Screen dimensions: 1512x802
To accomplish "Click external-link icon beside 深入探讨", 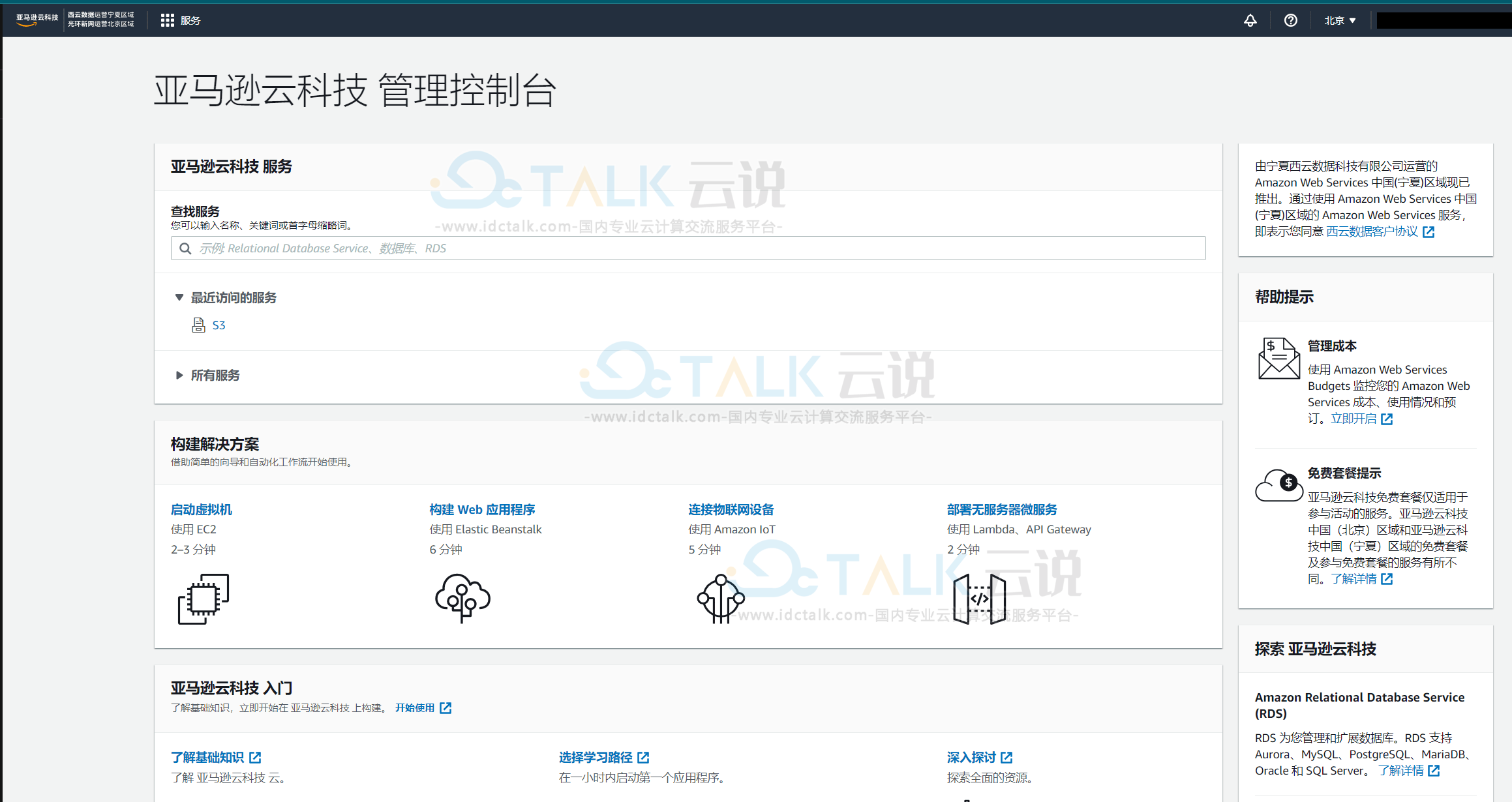I will pos(1006,757).
